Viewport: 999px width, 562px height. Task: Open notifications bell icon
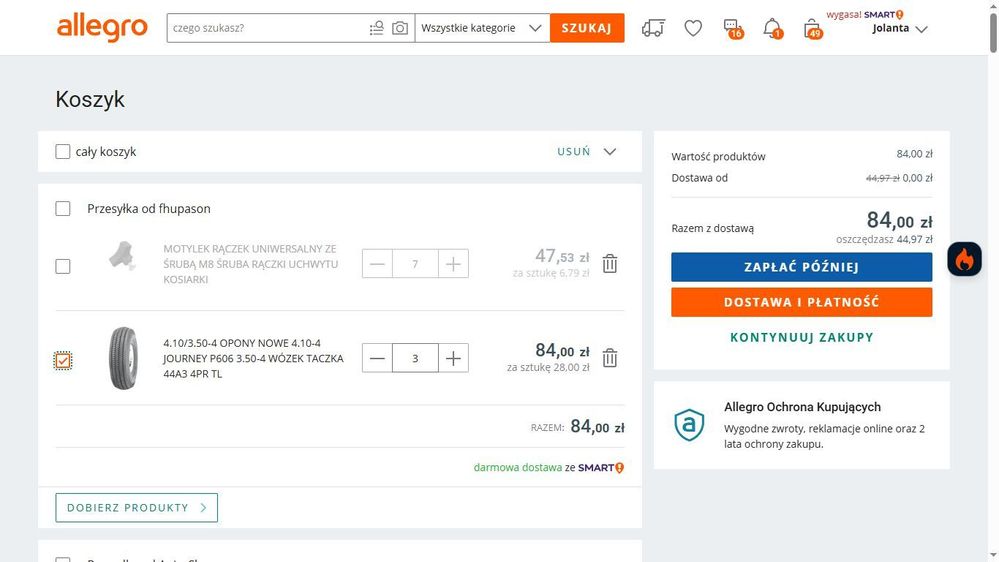point(772,28)
